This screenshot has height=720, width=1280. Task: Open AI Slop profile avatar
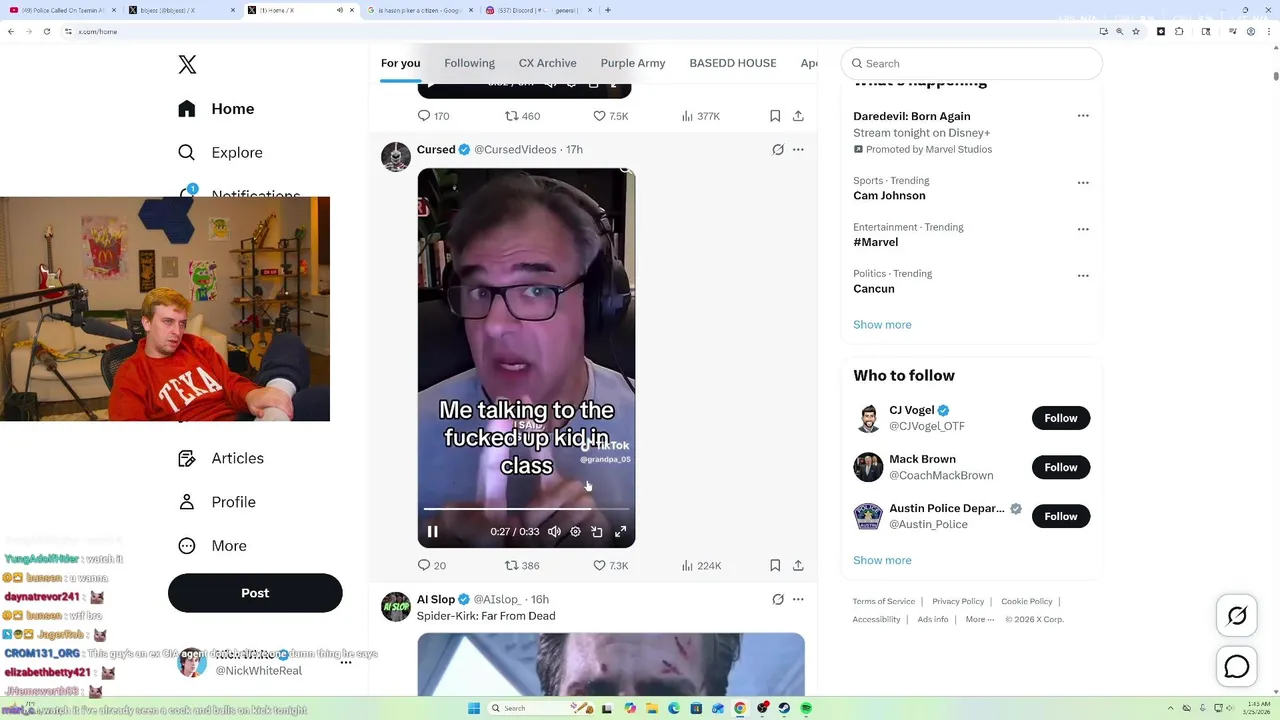click(x=396, y=606)
